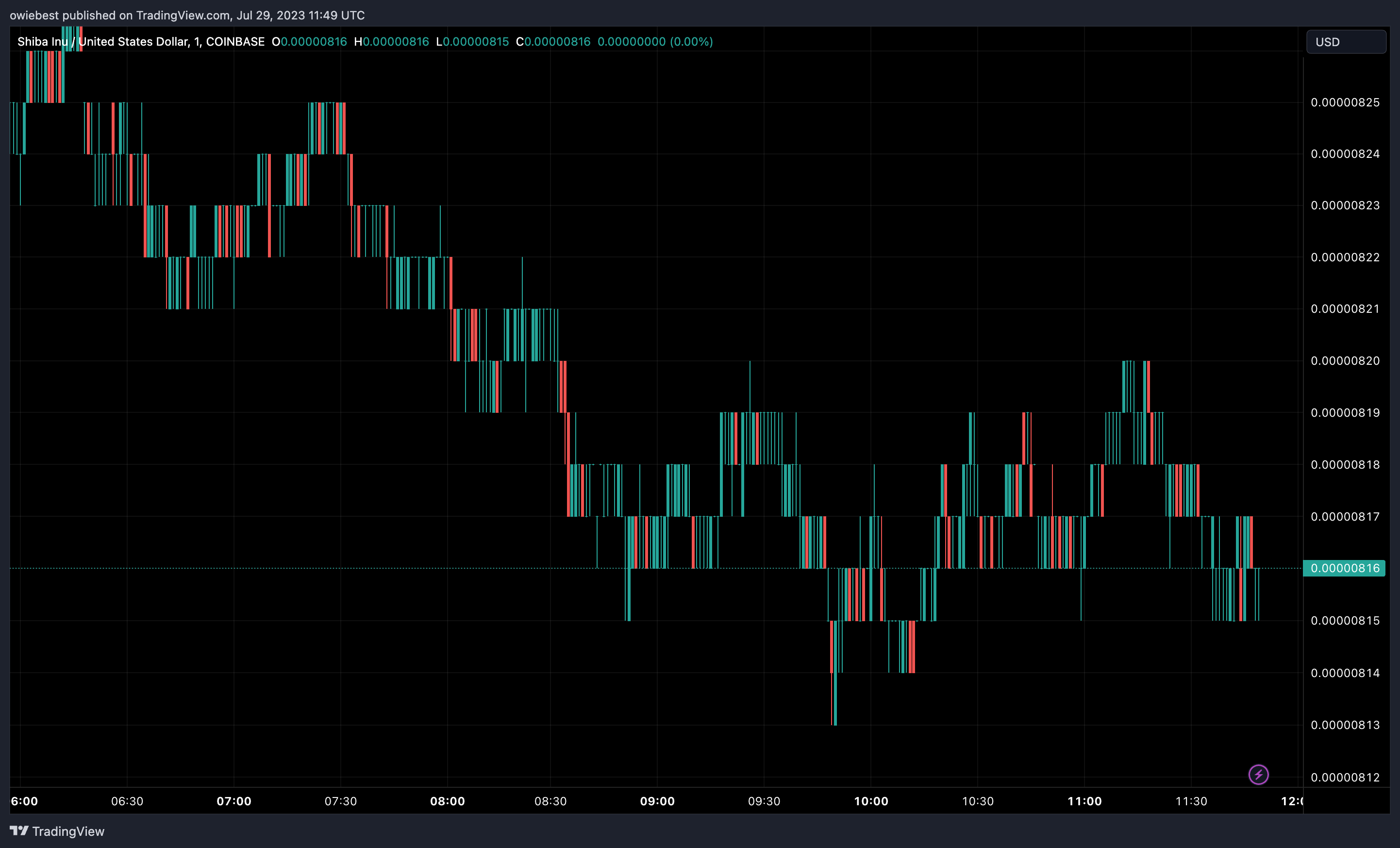
Task: Click the 0.00000812 price axis label
Action: pyautogui.click(x=1345, y=777)
